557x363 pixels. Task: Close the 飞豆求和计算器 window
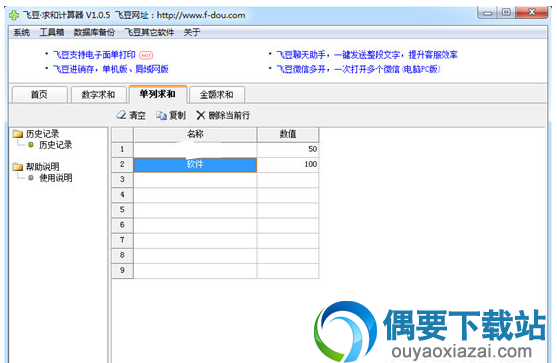(532, 13)
